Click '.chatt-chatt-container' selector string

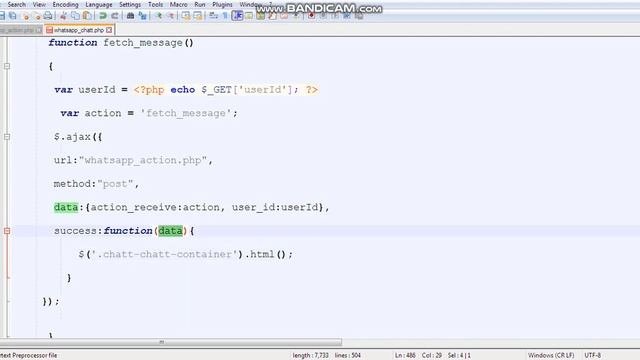click(164, 254)
